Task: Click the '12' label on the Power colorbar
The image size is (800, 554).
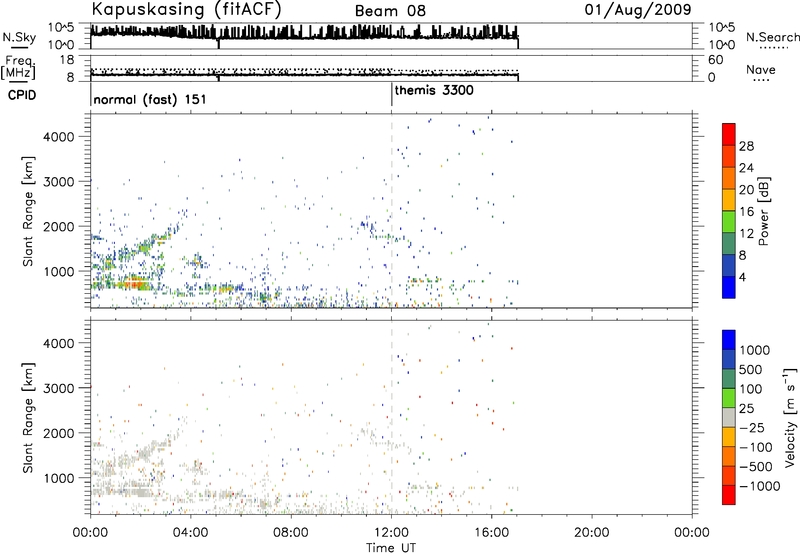Action: click(x=746, y=234)
